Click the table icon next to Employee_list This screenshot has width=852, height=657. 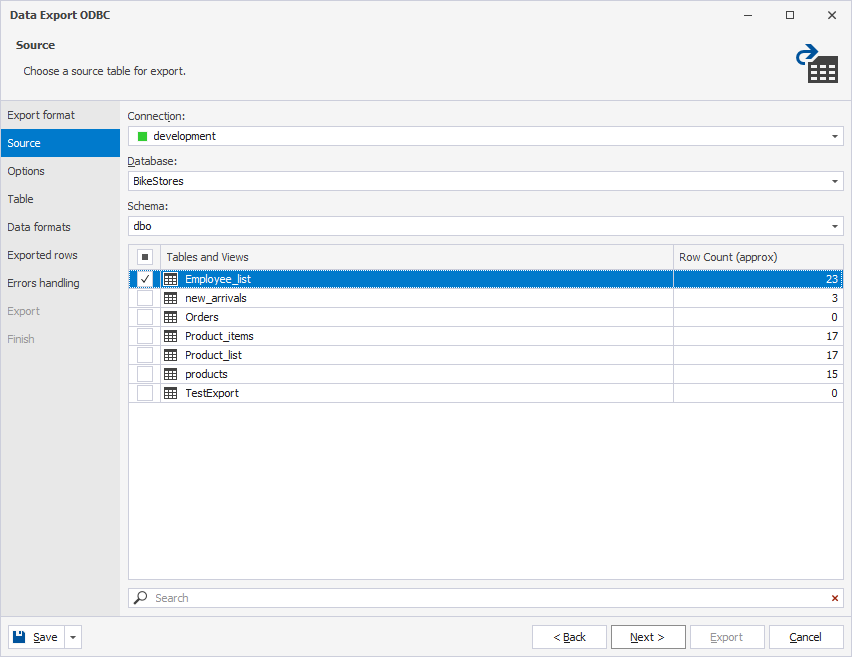pos(171,279)
